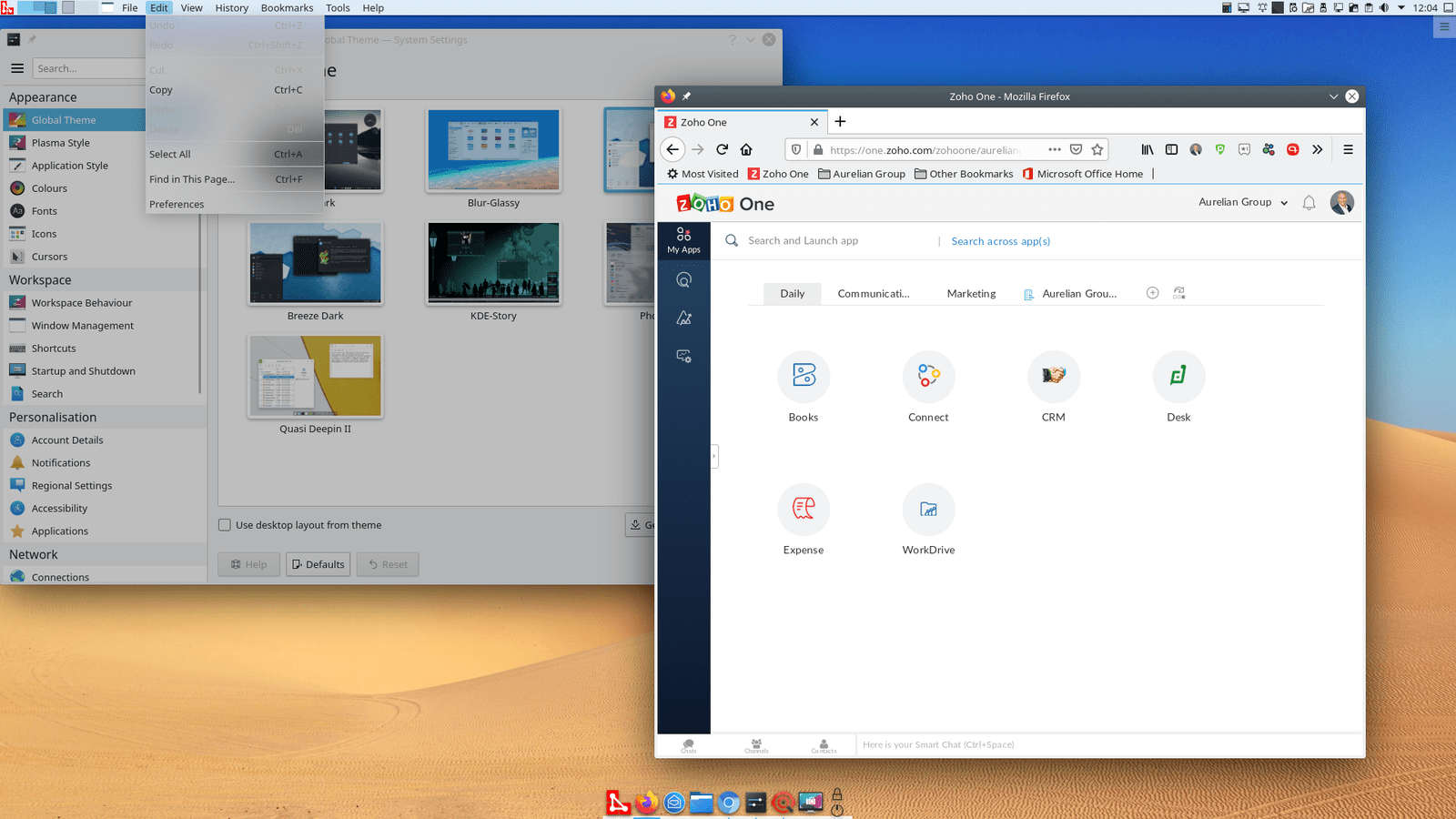Launch the Desk app icon
Image resolution: width=1456 pixels, height=819 pixels.
pos(1178,376)
